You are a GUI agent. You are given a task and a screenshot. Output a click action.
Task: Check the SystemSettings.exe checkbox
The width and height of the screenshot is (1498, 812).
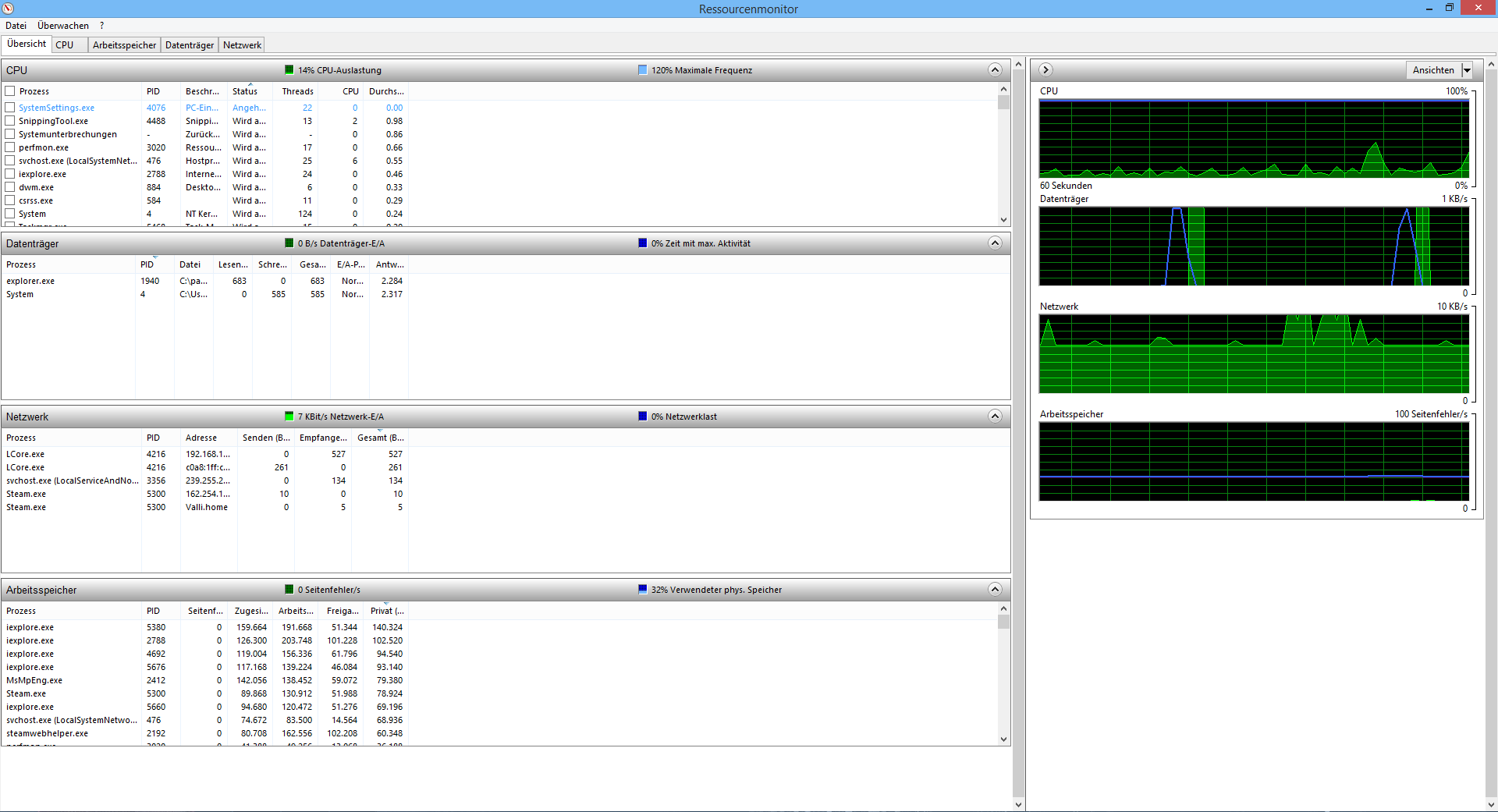coord(10,107)
